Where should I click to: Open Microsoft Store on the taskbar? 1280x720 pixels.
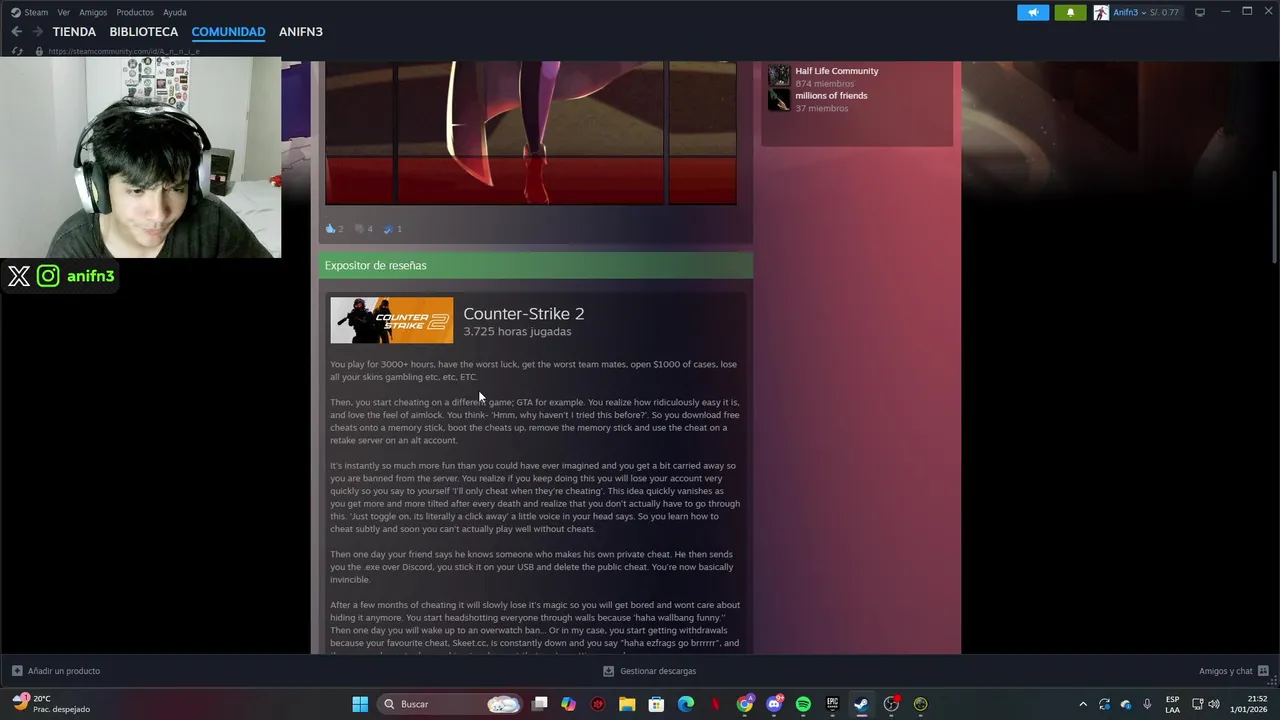656,704
